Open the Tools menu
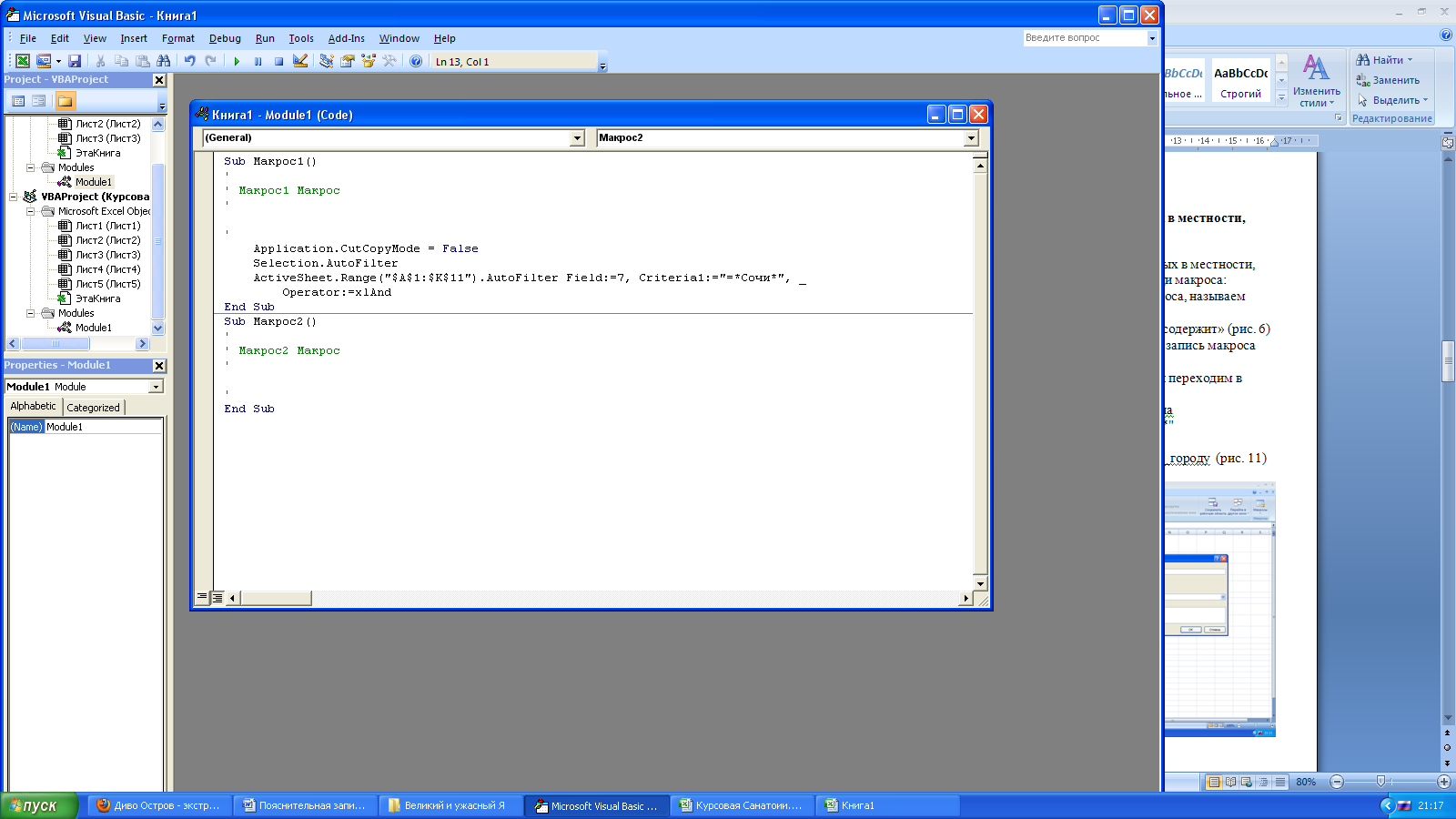 click(x=301, y=38)
